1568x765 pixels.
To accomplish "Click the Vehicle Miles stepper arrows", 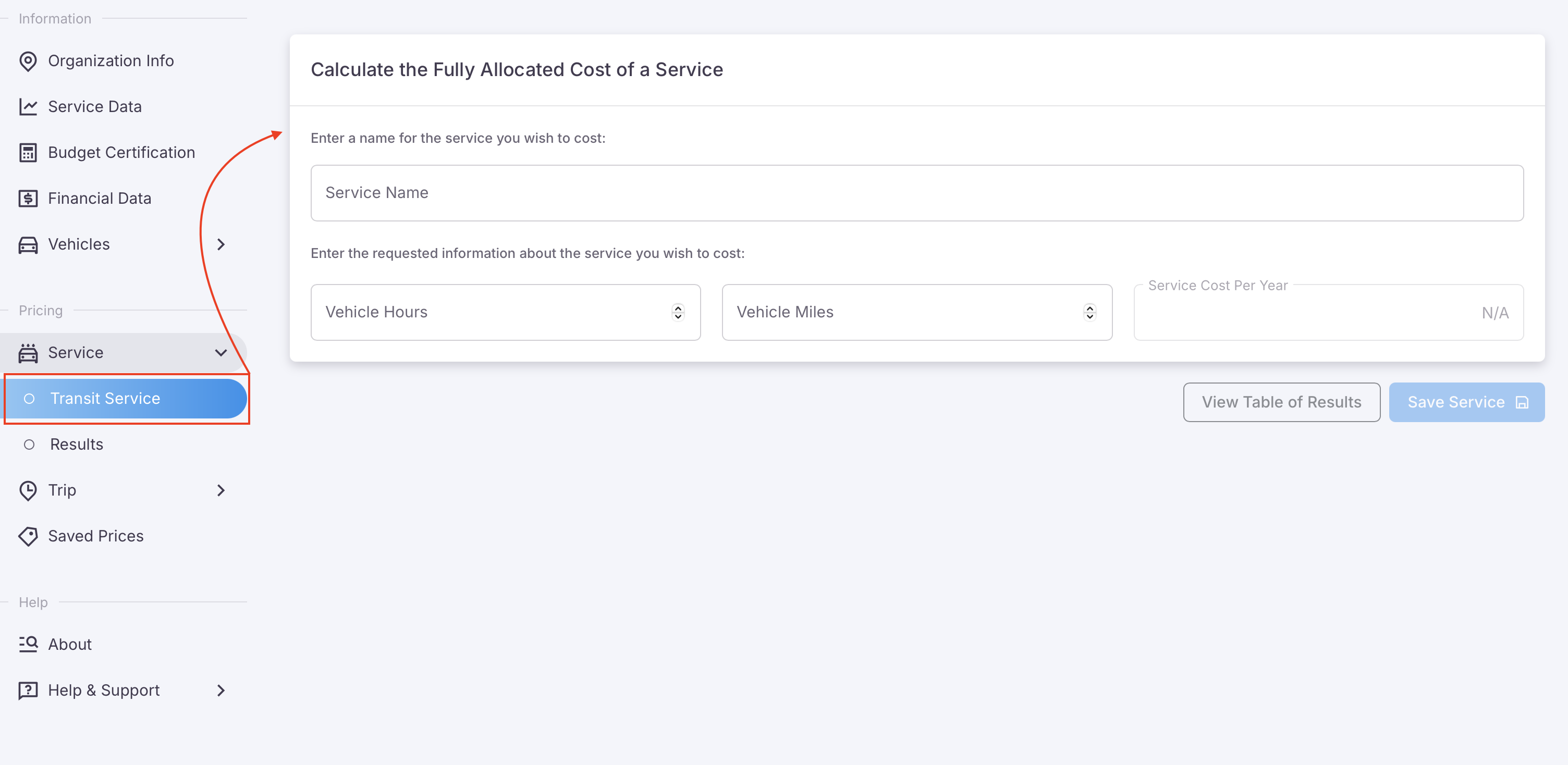I will coord(1089,312).
